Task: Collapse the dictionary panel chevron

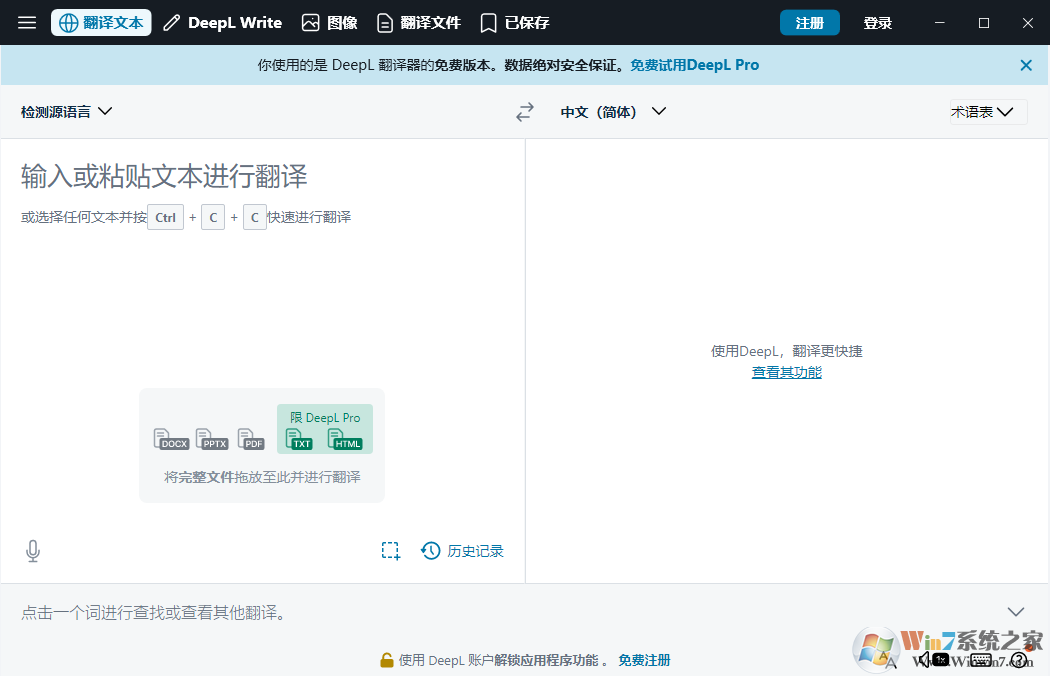Action: tap(1016, 611)
